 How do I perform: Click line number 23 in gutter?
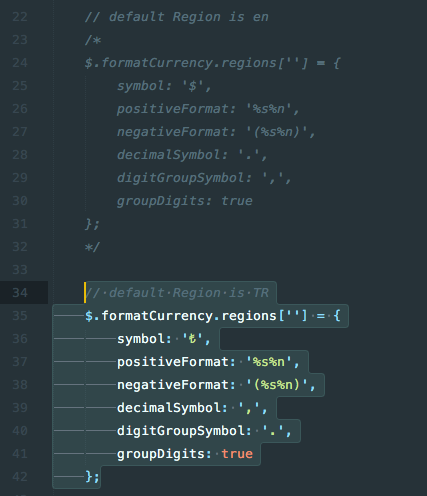20,40
